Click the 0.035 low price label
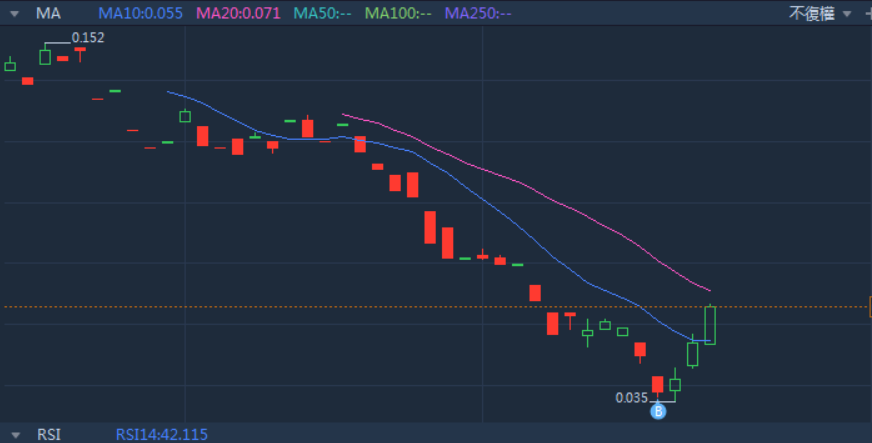872x443 pixels. coord(632,398)
